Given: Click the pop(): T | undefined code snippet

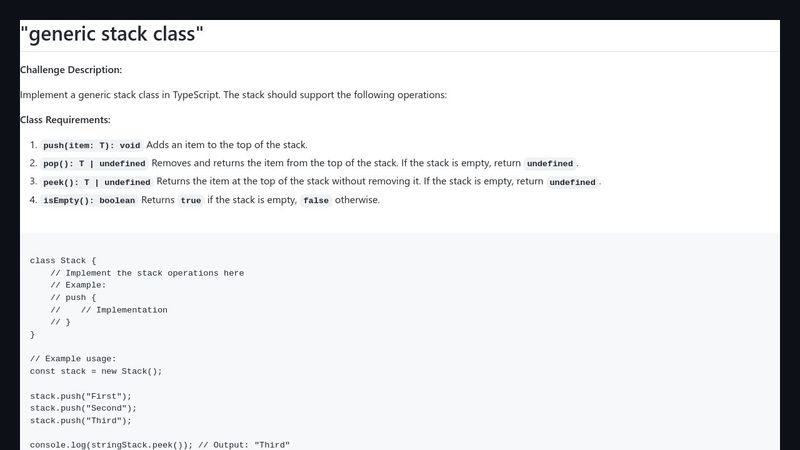Looking at the screenshot, I should click(94, 164).
